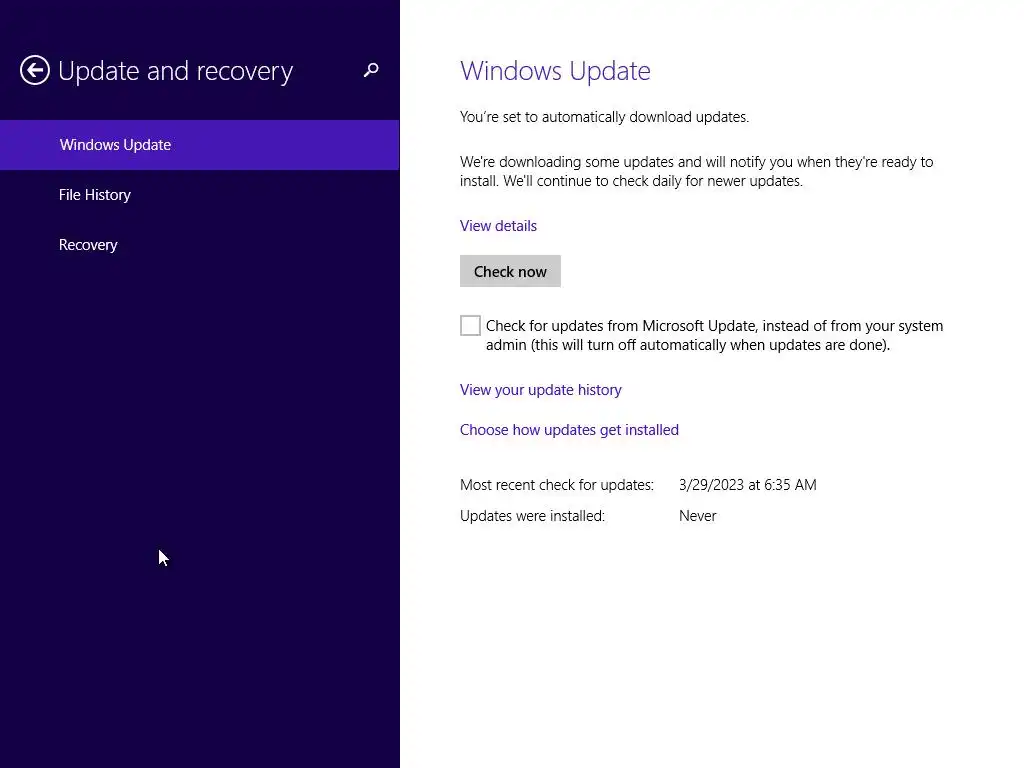Click 'Updates were installed' label

[x=532, y=516]
